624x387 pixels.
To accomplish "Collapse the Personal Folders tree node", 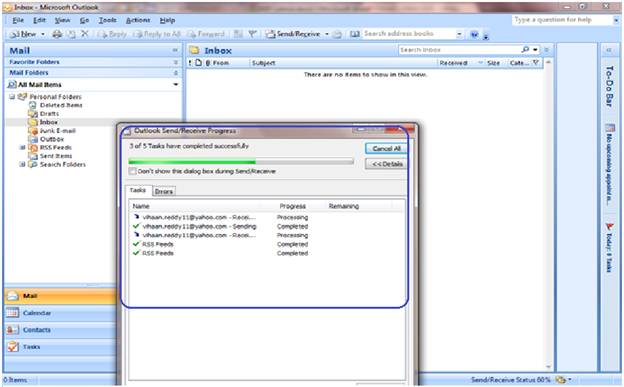I will 12,96.
